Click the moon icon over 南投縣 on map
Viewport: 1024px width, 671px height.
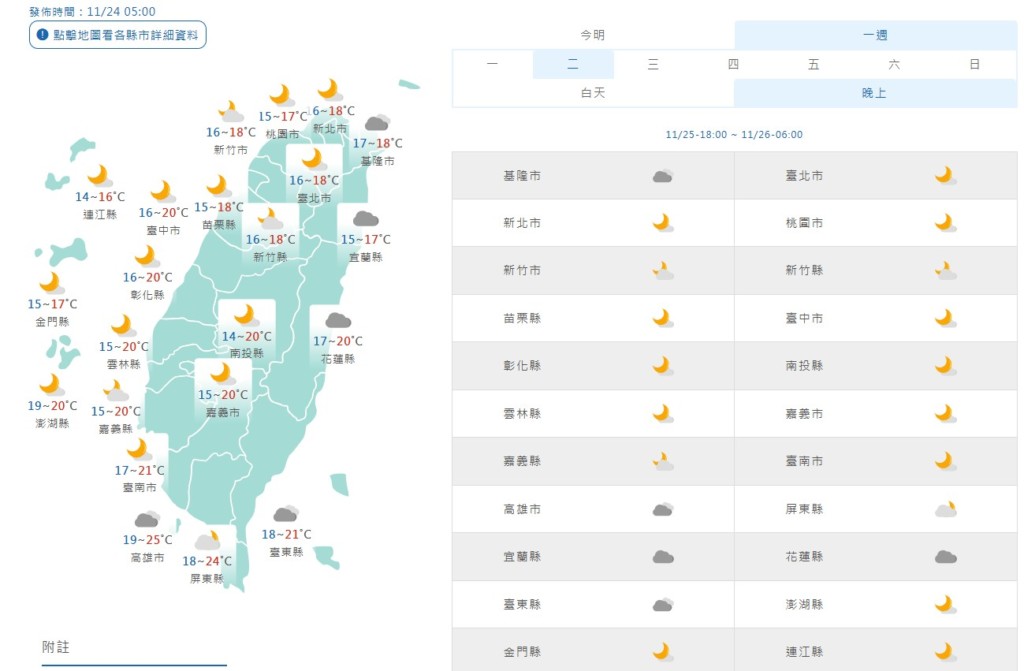pyautogui.click(x=244, y=314)
